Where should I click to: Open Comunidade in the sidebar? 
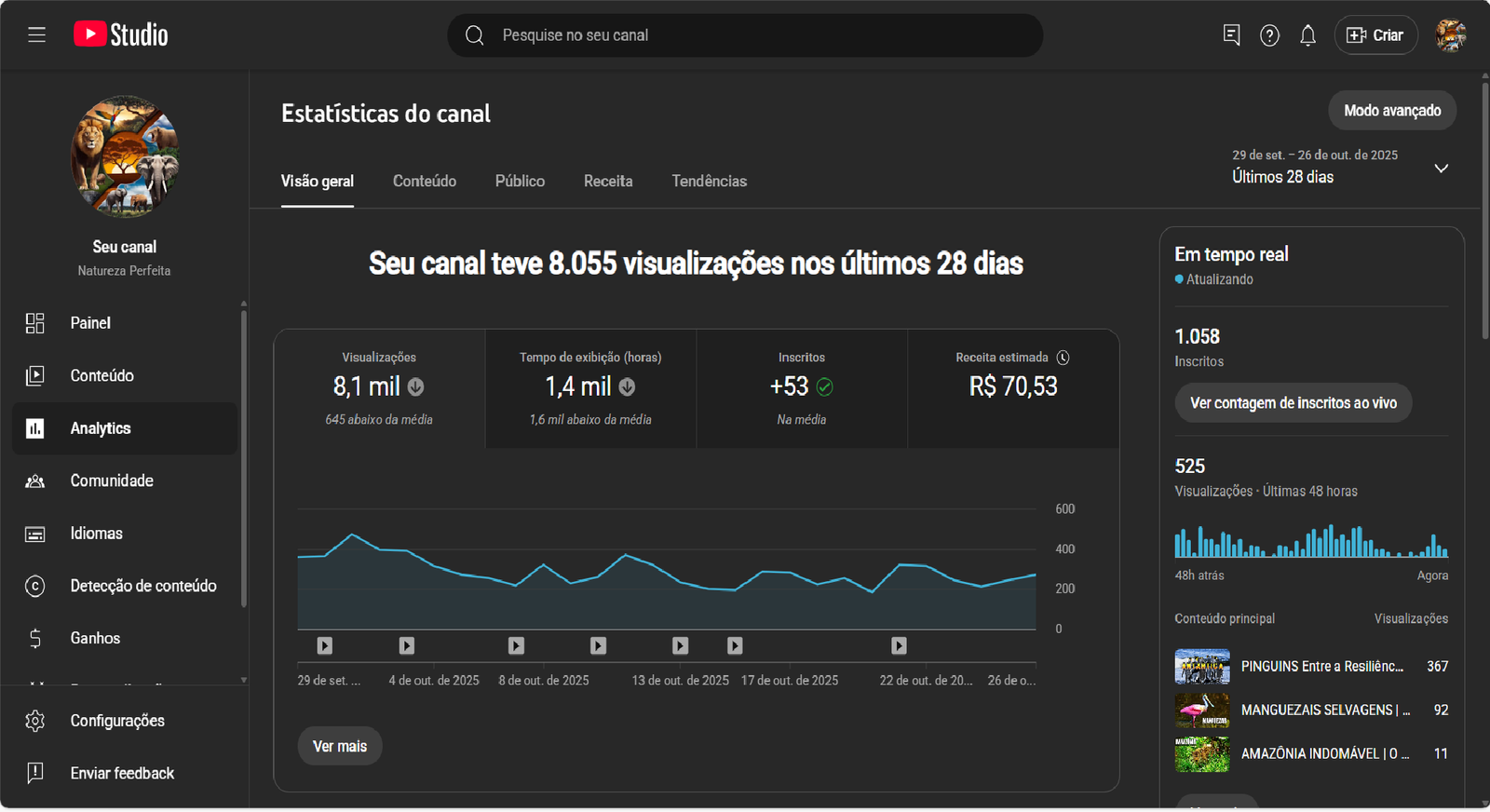tap(125, 480)
